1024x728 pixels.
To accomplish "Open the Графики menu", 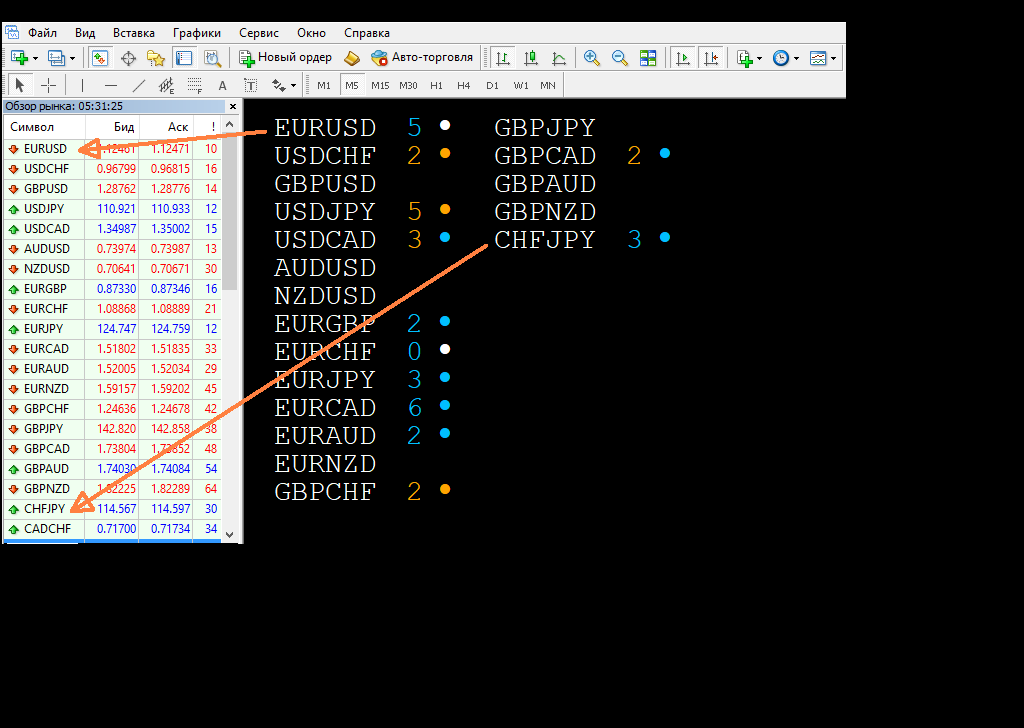I will (x=197, y=33).
